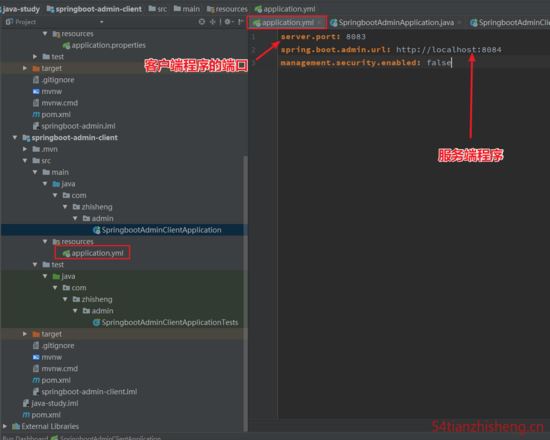
Task: Click the scroll-from-source target icon in Project toolbar
Action: pos(202,22)
